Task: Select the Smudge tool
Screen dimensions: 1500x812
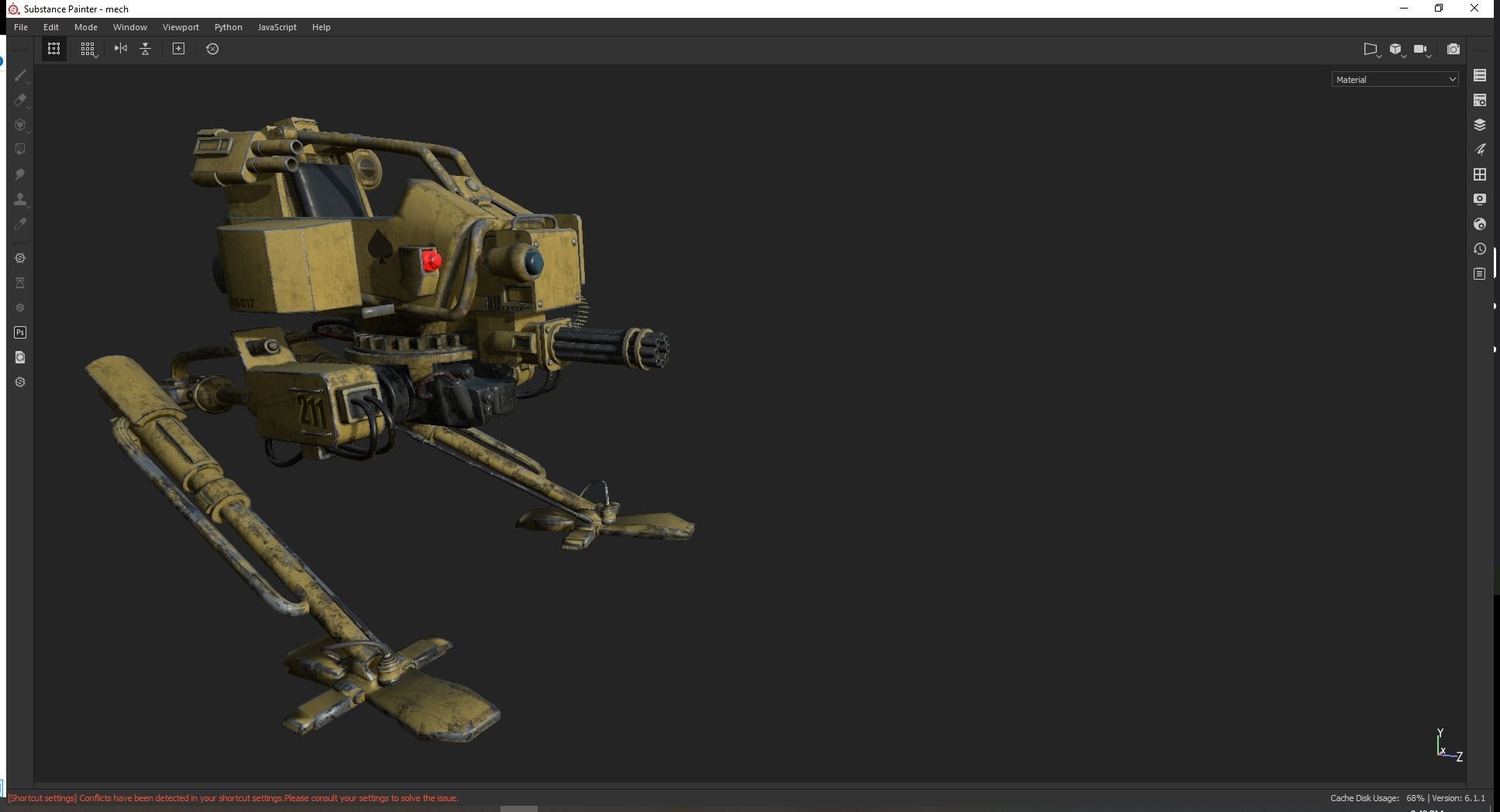Action: [x=20, y=174]
